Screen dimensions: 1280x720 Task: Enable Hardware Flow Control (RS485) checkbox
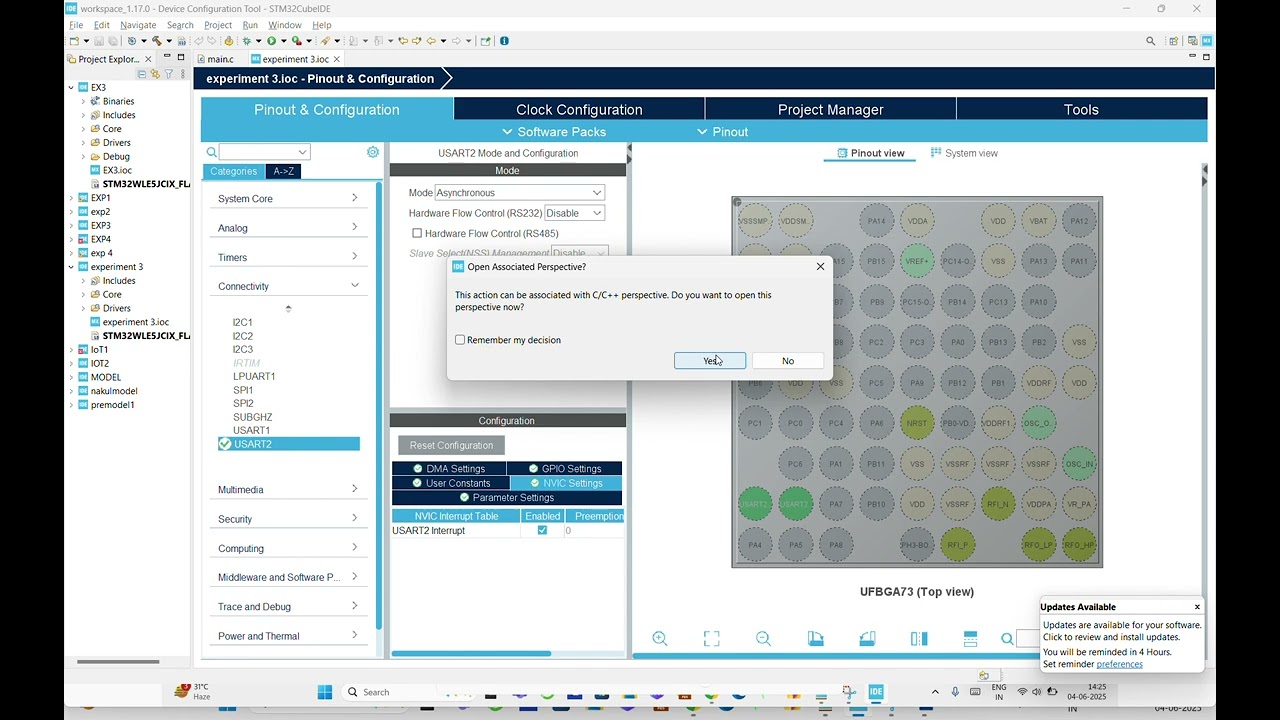coord(417,233)
